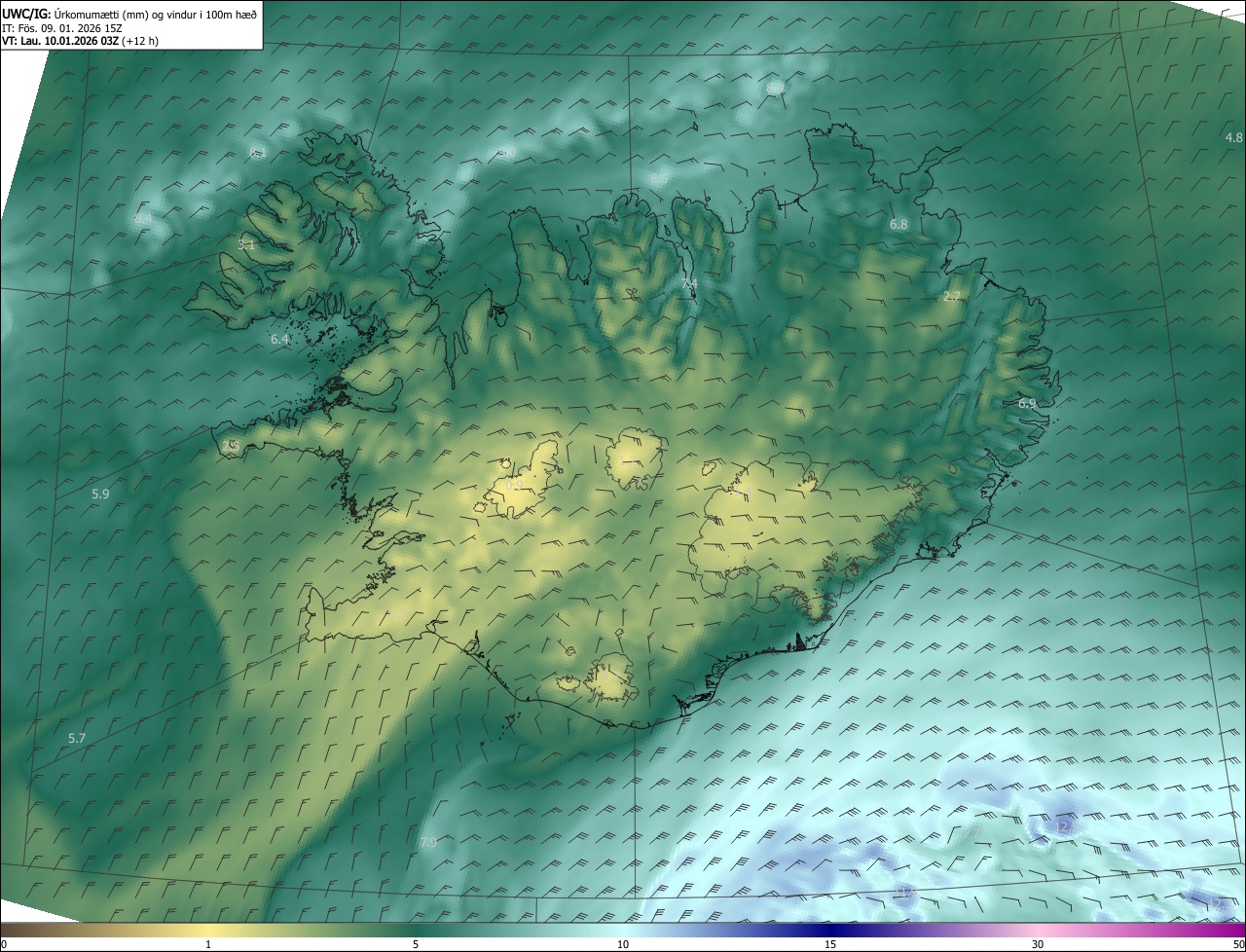
Task: Click the 10 tick on colour scale
Action: click(x=623, y=944)
